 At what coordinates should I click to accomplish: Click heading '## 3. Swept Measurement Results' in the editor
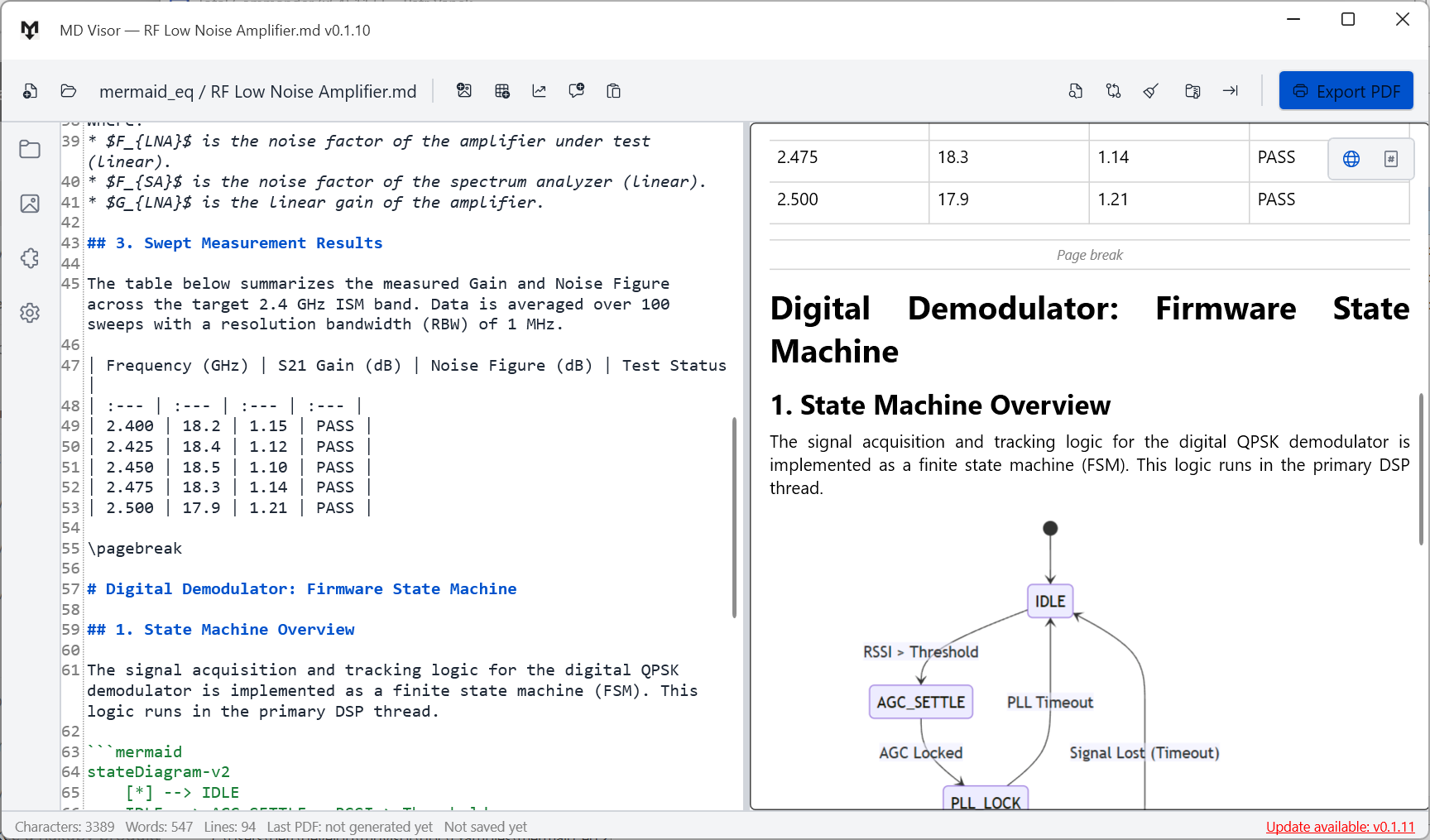pyautogui.click(x=235, y=243)
